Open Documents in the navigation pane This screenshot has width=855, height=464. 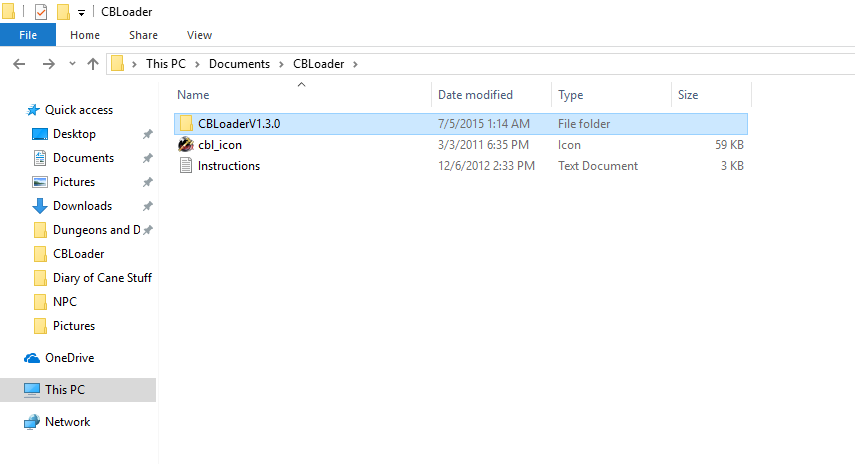coord(83,158)
